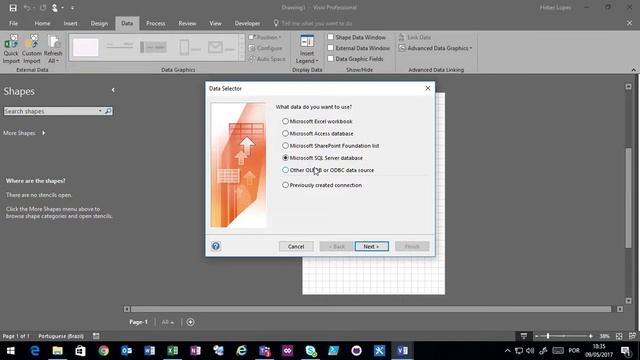
Task: Click the Fit page to window icon
Action: pos(619,336)
